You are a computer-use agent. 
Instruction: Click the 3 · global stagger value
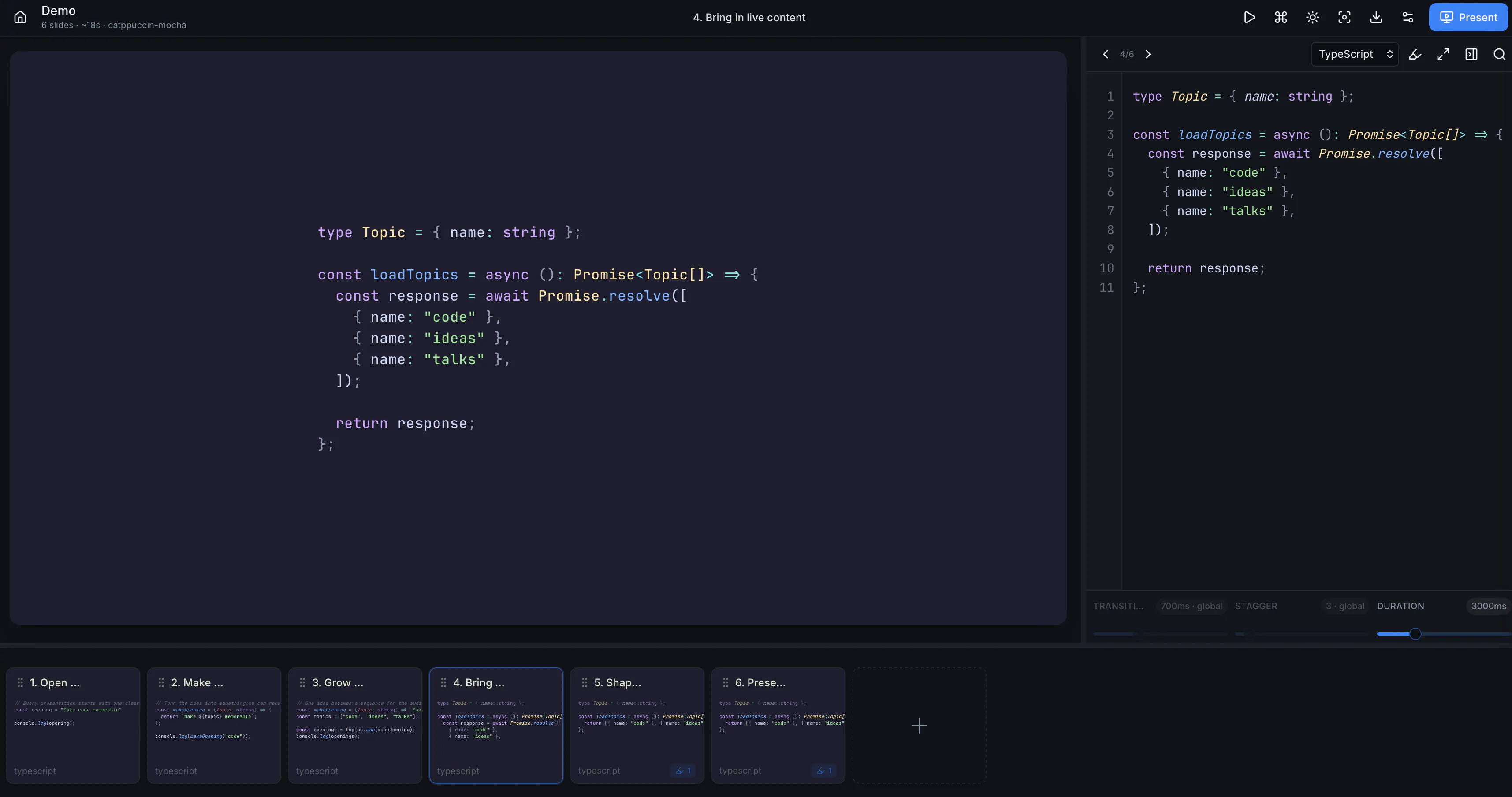1345,606
